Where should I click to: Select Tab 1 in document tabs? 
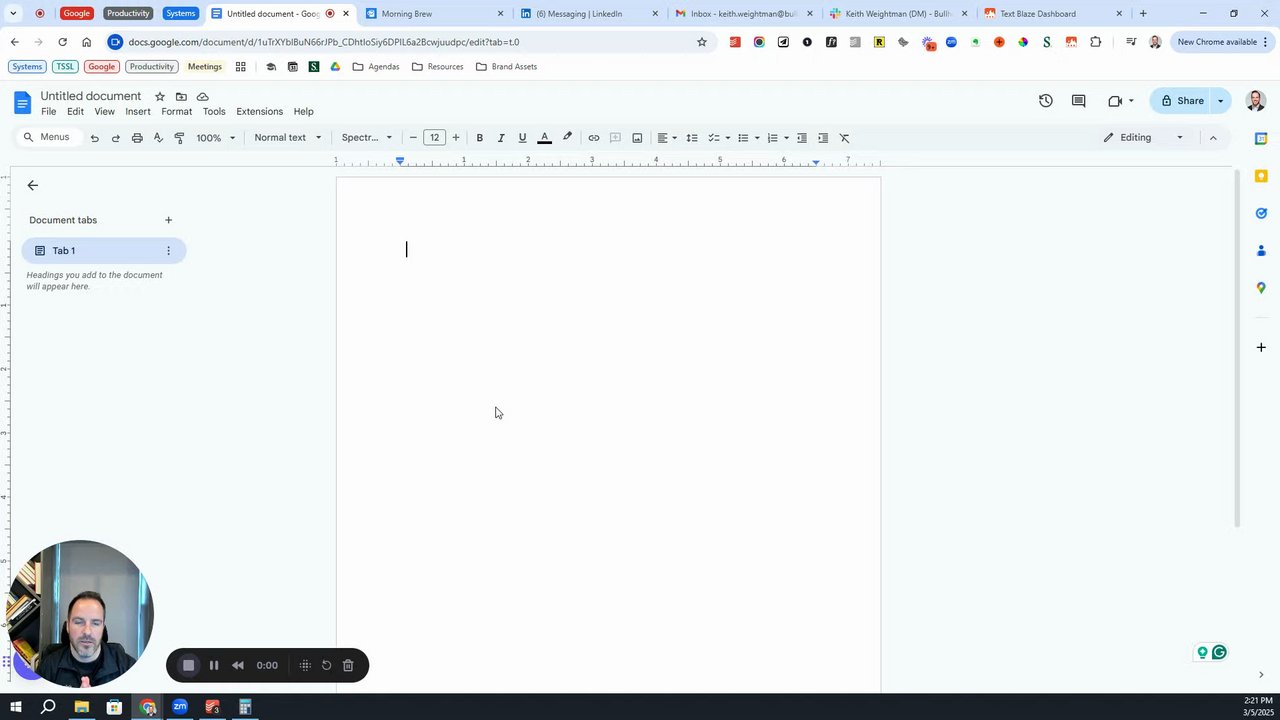click(104, 251)
